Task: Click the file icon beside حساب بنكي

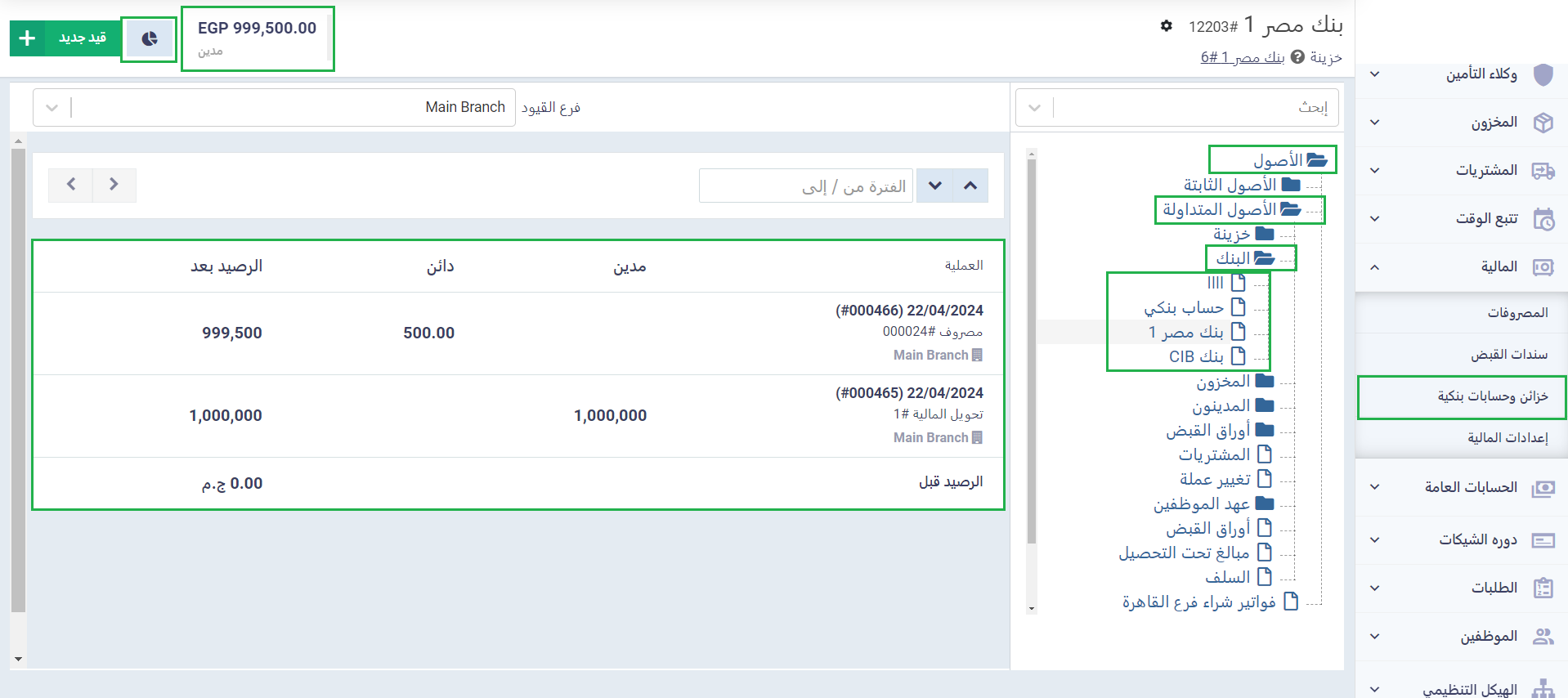Action: point(1238,307)
